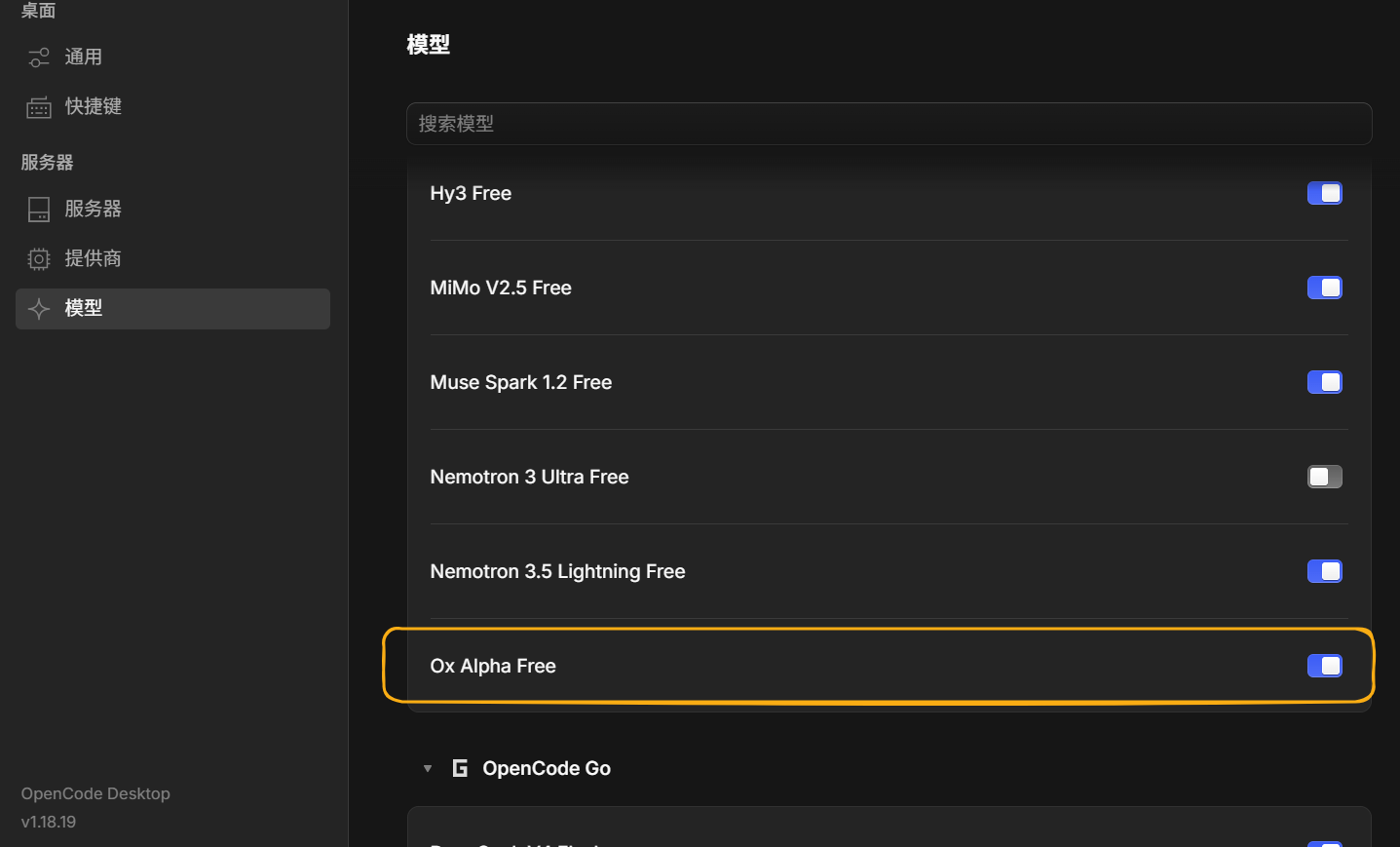The width and height of the screenshot is (1400, 847).
Task: Collapse the OpenCode Go section arrow
Action: (428, 768)
